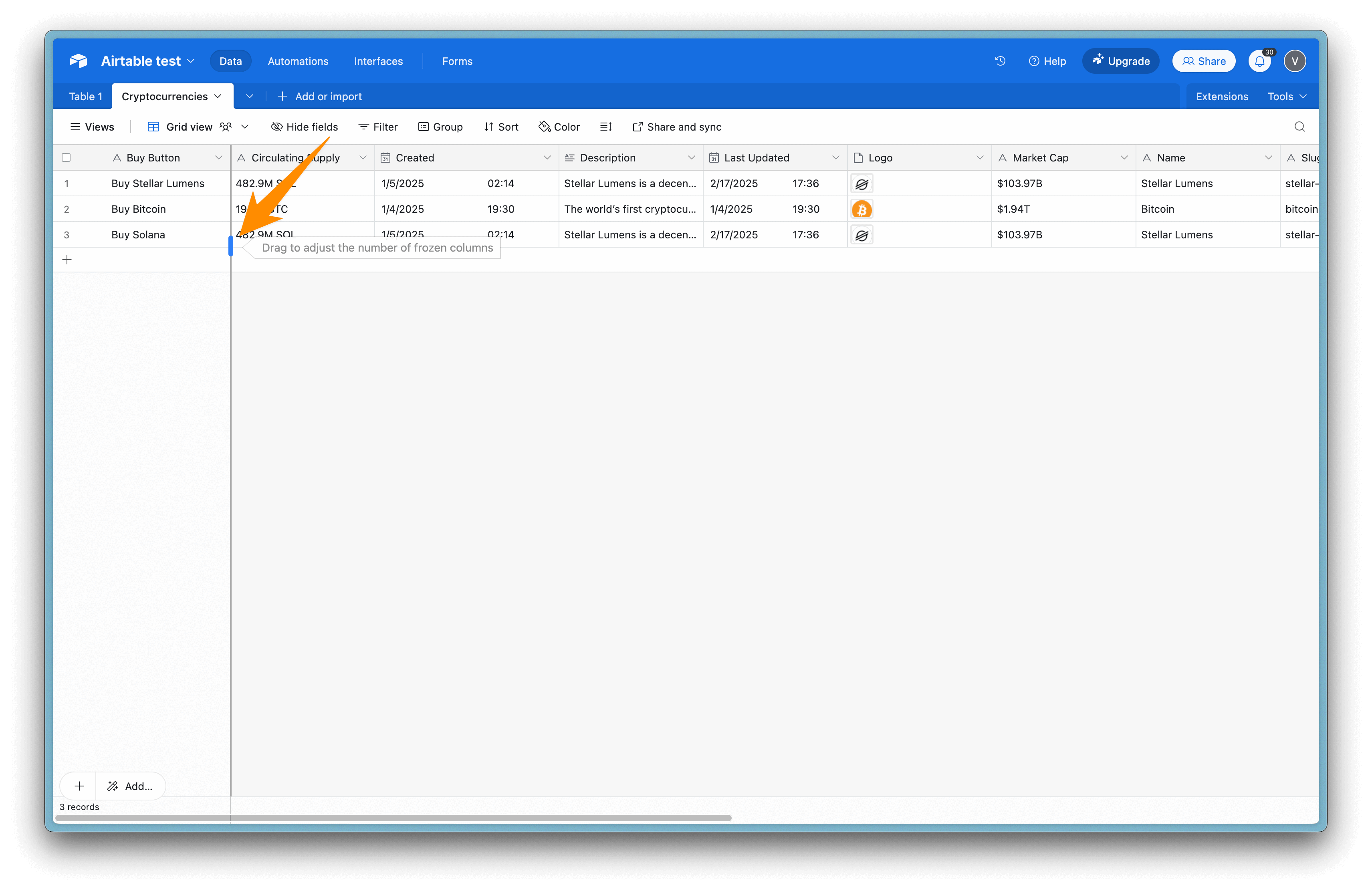The image size is (1372, 891).
Task: Click the Help button
Action: coord(1047,61)
